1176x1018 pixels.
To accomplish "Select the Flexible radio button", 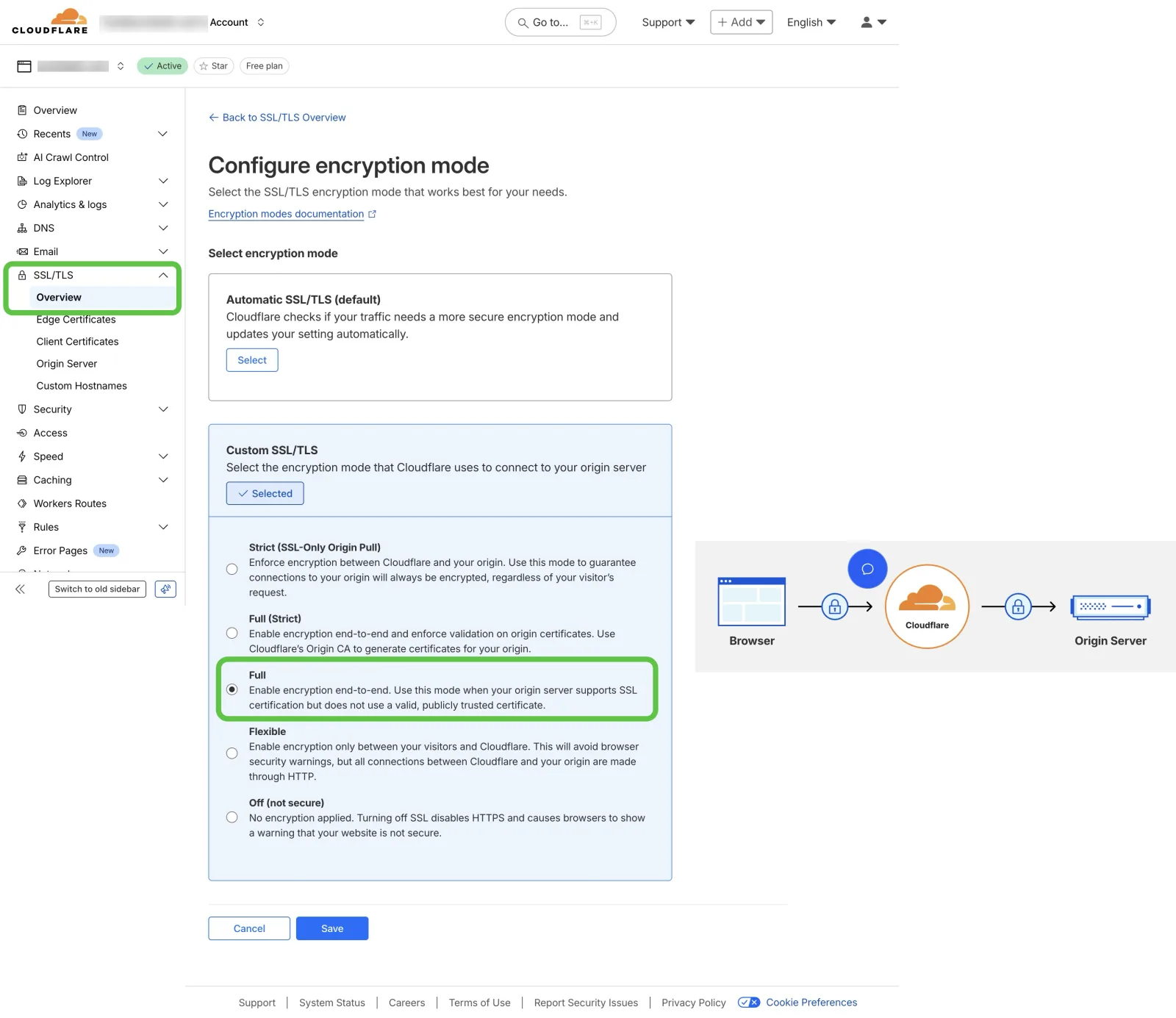I will coord(232,753).
